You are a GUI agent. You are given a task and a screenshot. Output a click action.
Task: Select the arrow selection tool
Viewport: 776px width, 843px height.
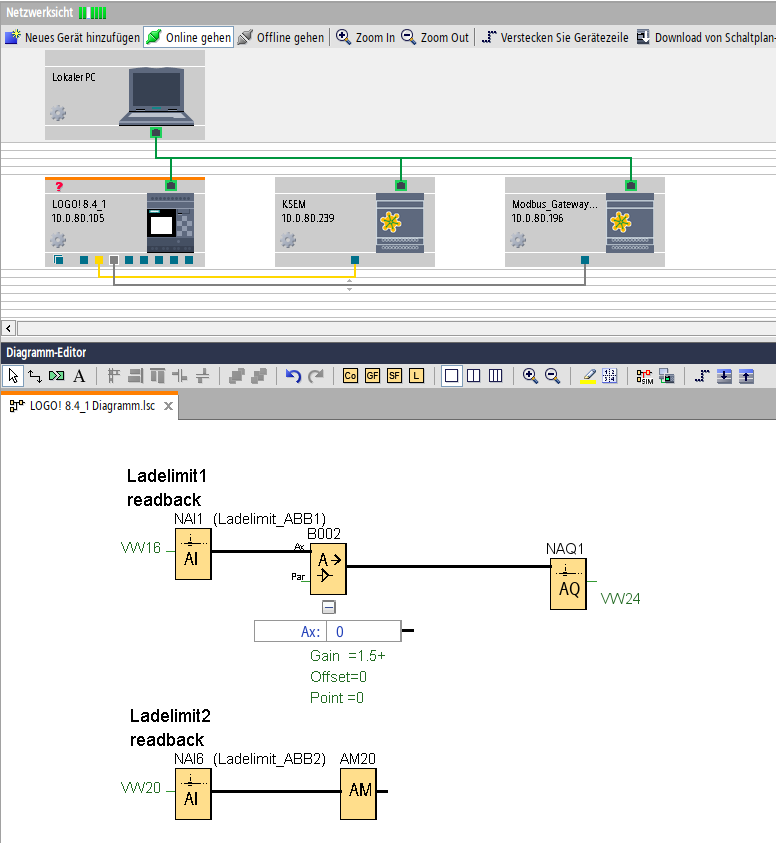click(x=13, y=376)
